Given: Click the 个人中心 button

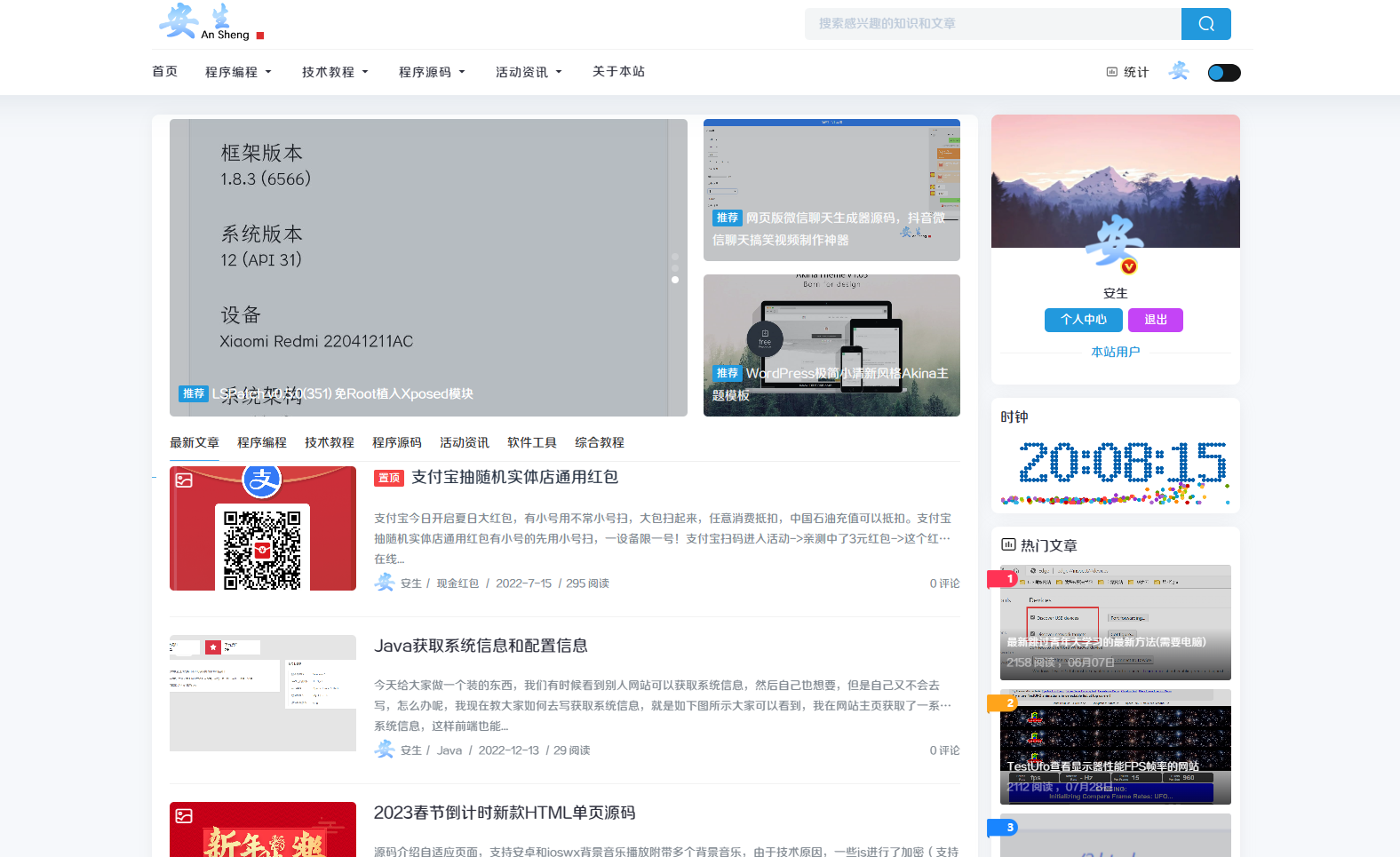Looking at the screenshot, I should [x=1084, y=320].
